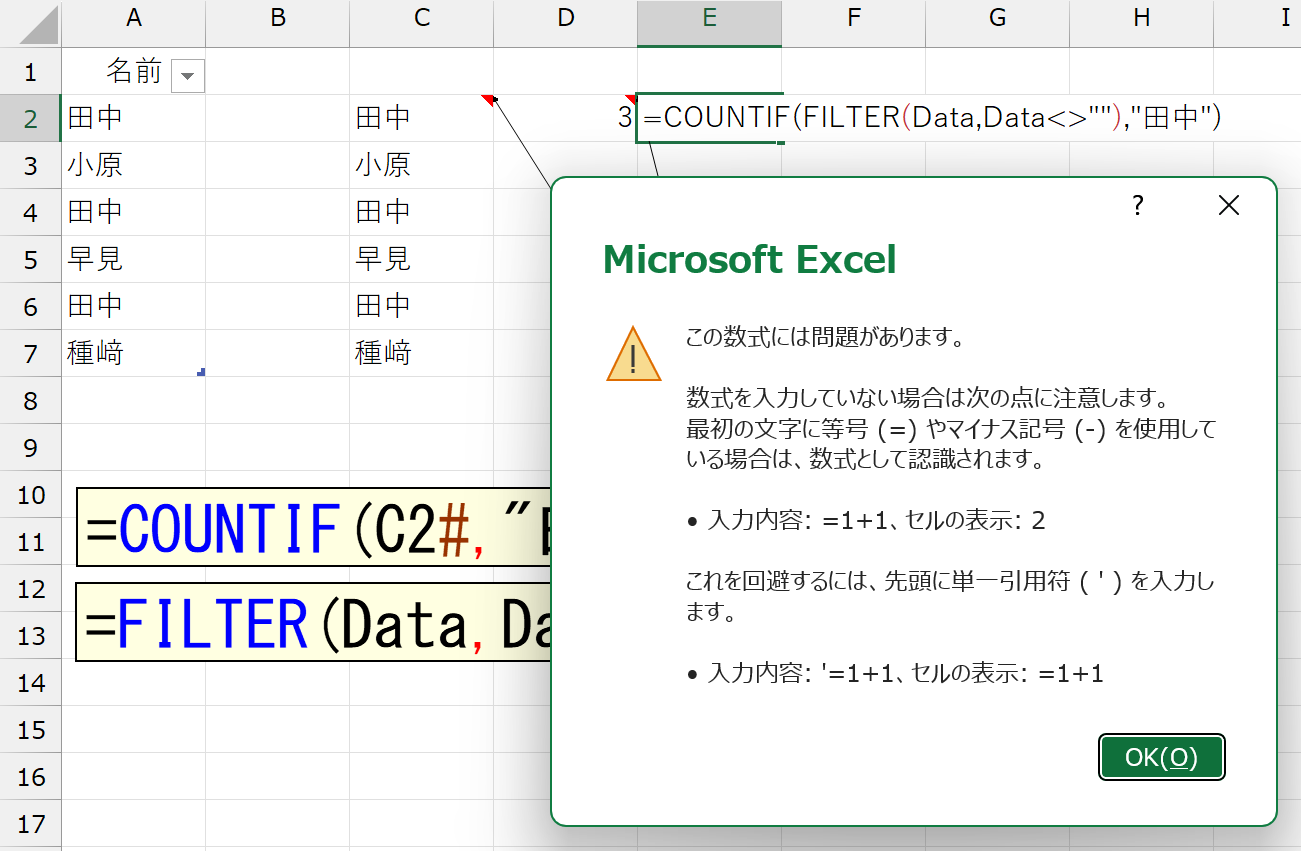Select cell C6 containing 田中
The width and height of the screenshot is (1301, 851).
[x=421, y=306]
